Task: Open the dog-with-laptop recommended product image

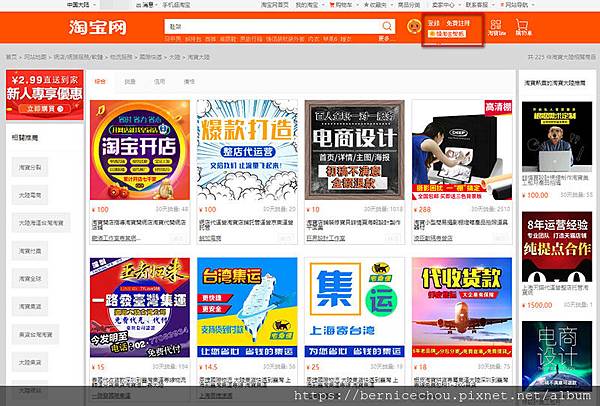Action: coord(557,137)
